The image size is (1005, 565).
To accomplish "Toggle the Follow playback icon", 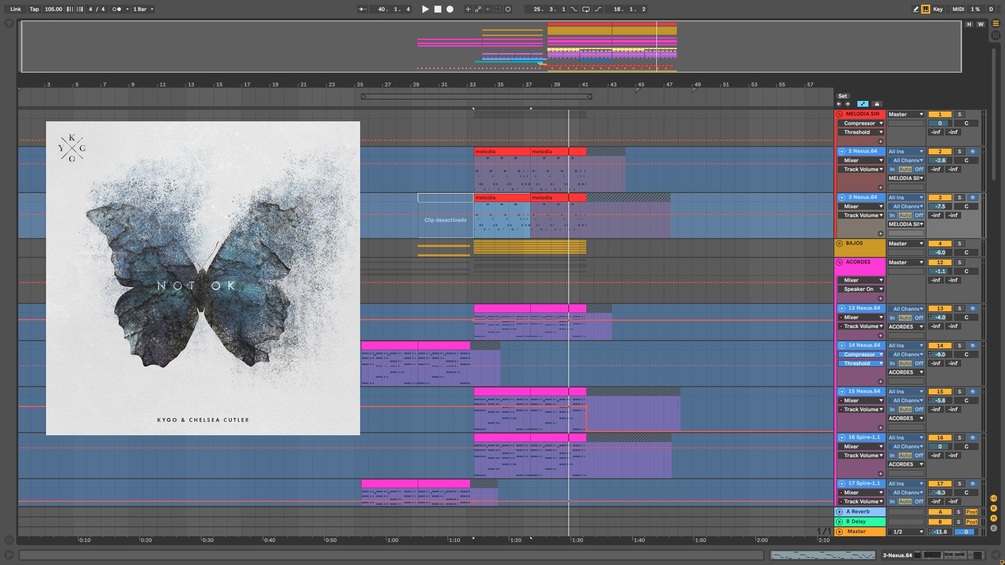I will [x=362, y=9].
